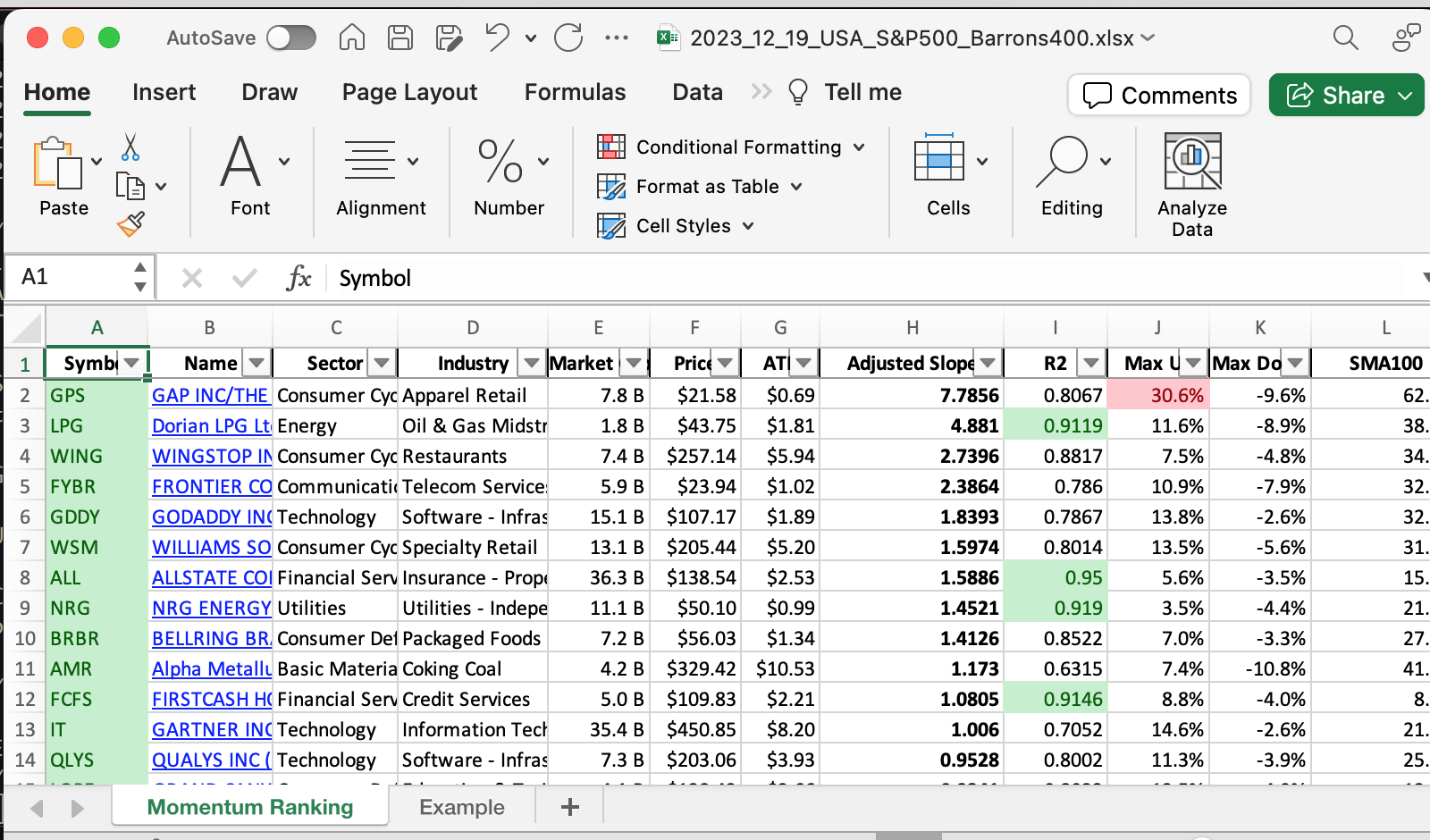Click the Format Painter brush icon

(x=130, y=223)
